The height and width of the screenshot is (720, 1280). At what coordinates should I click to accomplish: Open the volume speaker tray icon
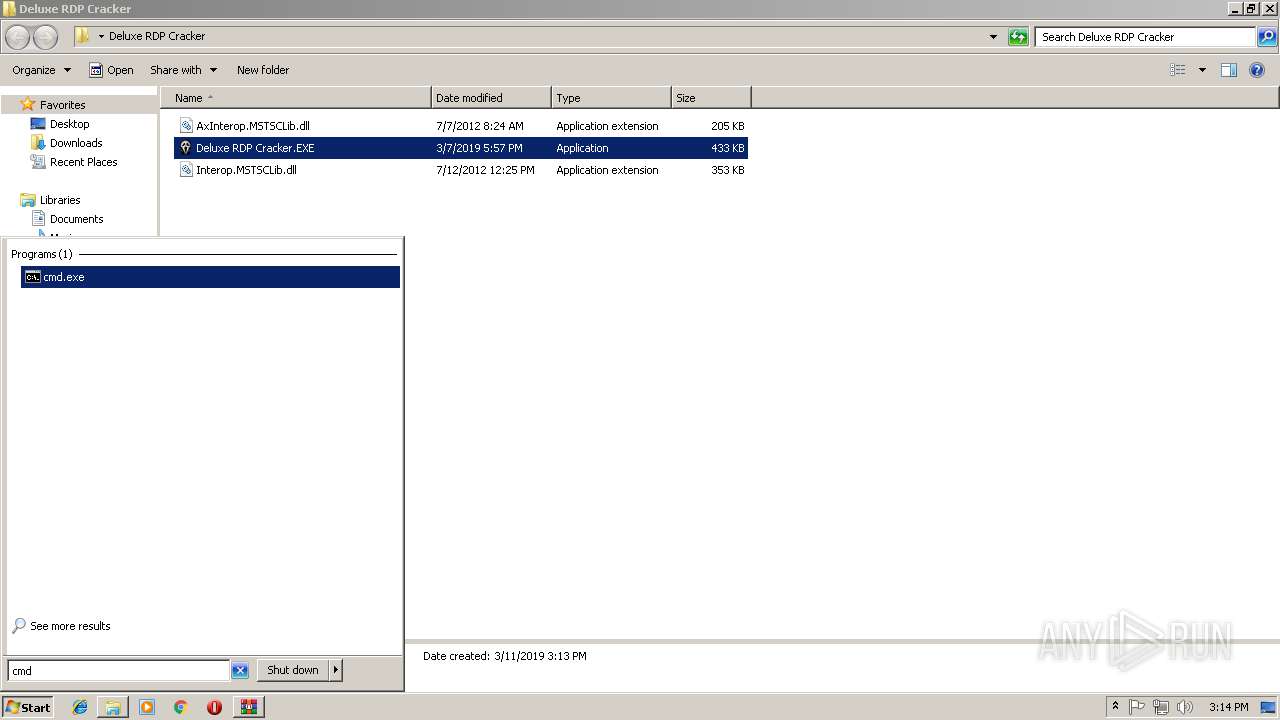[1185, 707]
